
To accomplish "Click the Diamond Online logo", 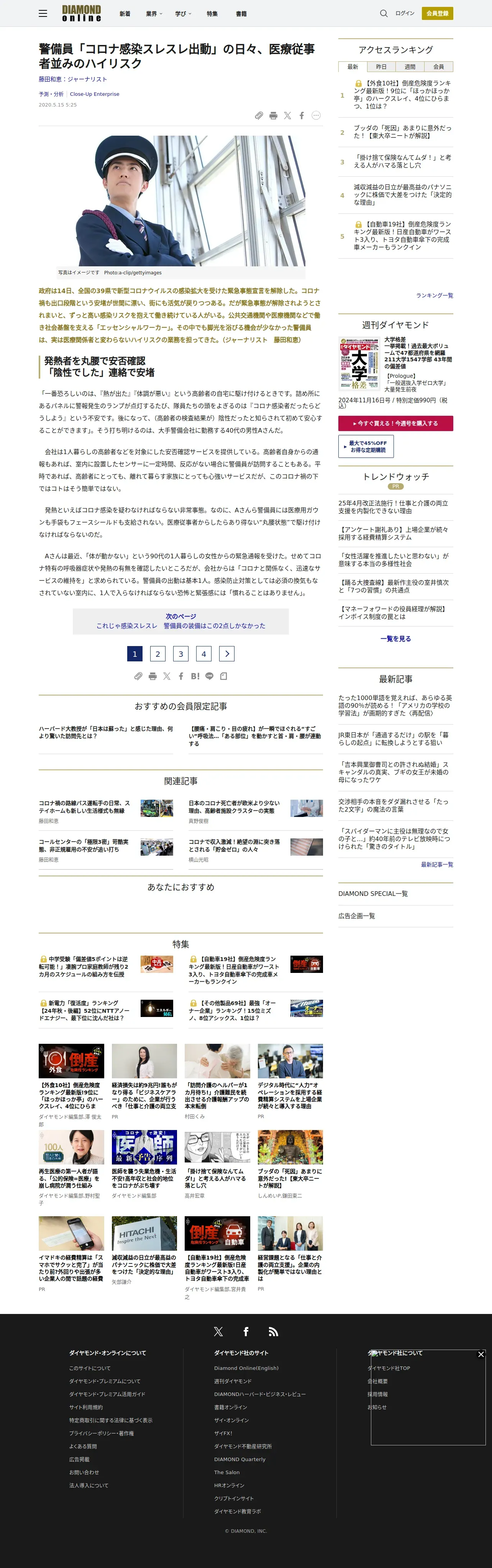I will 82,13.
